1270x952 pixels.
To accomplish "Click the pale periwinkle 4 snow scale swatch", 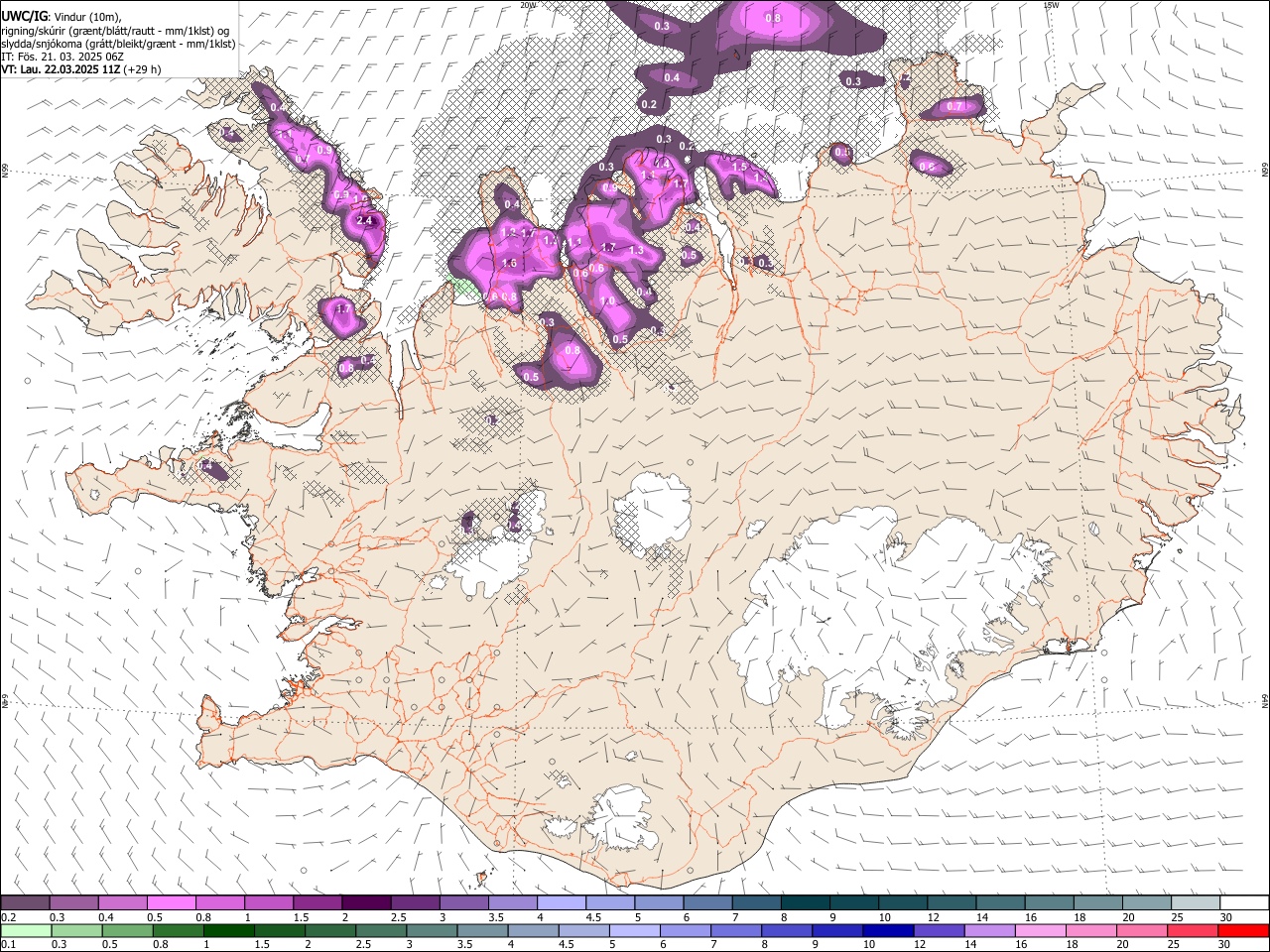I will click(562, 903).
